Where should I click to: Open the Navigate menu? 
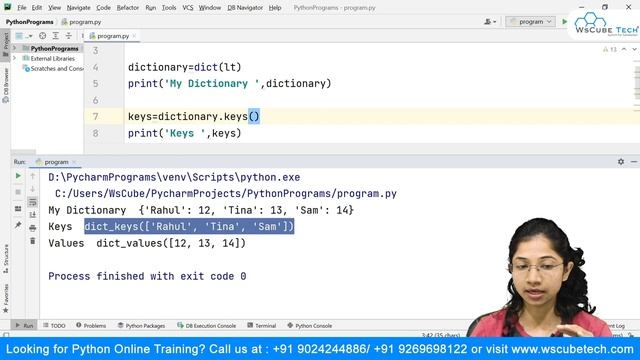point(78,8)
